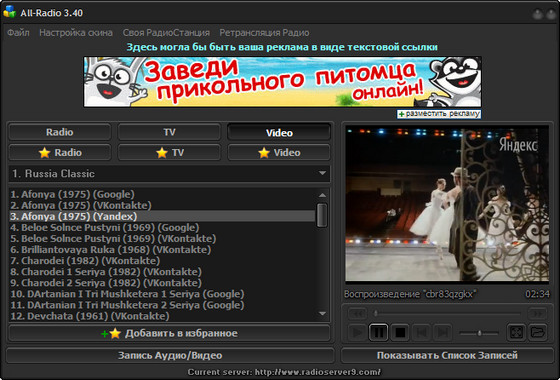Image resolution: width=560 pixels, height=380 pixels.
Task: Switch to the TV tab
Action: [x=169, y=132]
